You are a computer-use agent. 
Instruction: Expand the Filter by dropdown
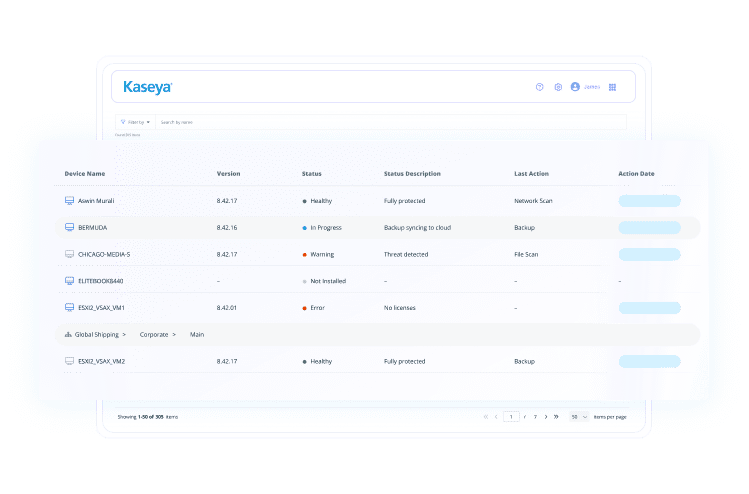134,122
